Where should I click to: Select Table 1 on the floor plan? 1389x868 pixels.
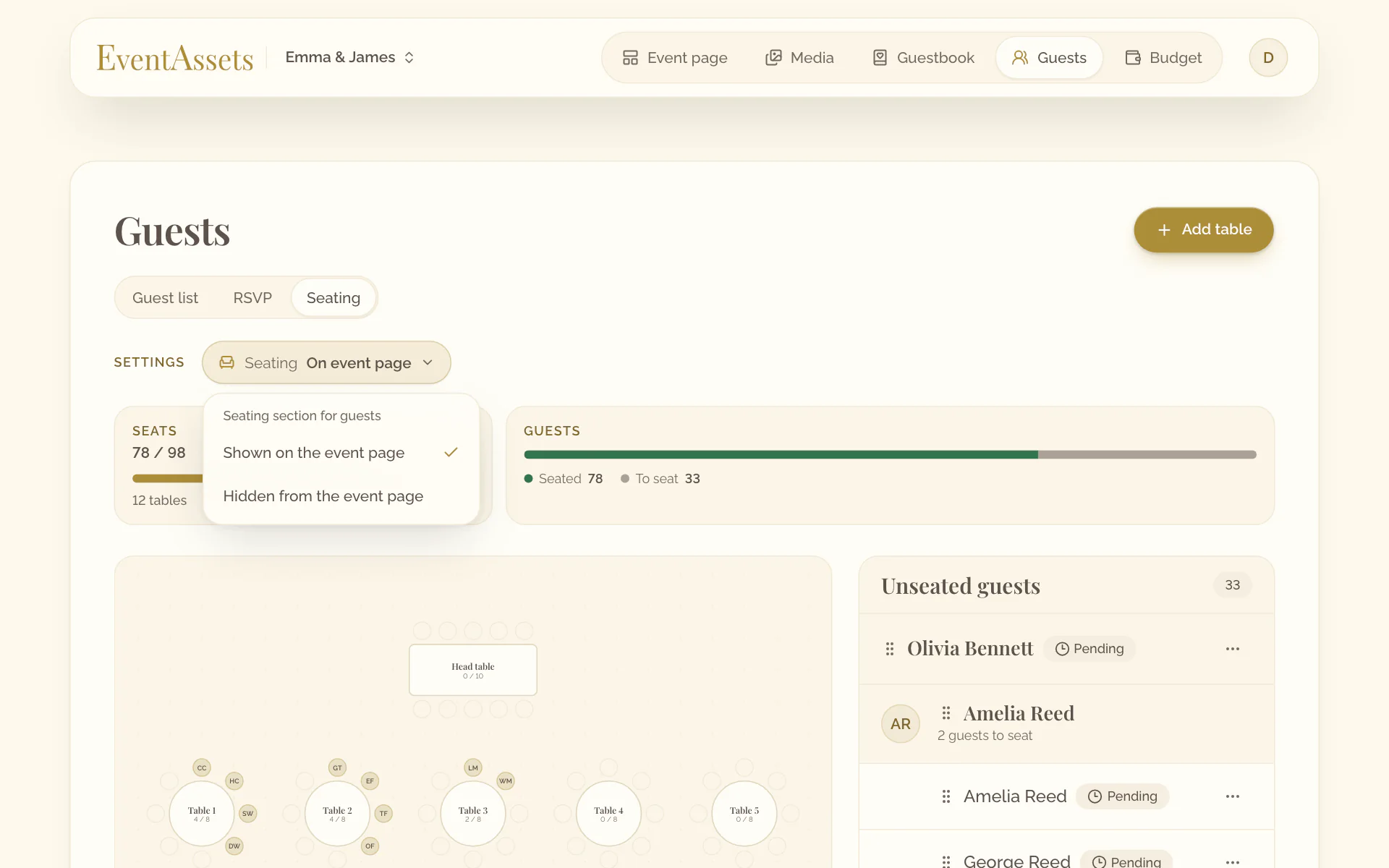pyautogui.click(x=202, y=814)
